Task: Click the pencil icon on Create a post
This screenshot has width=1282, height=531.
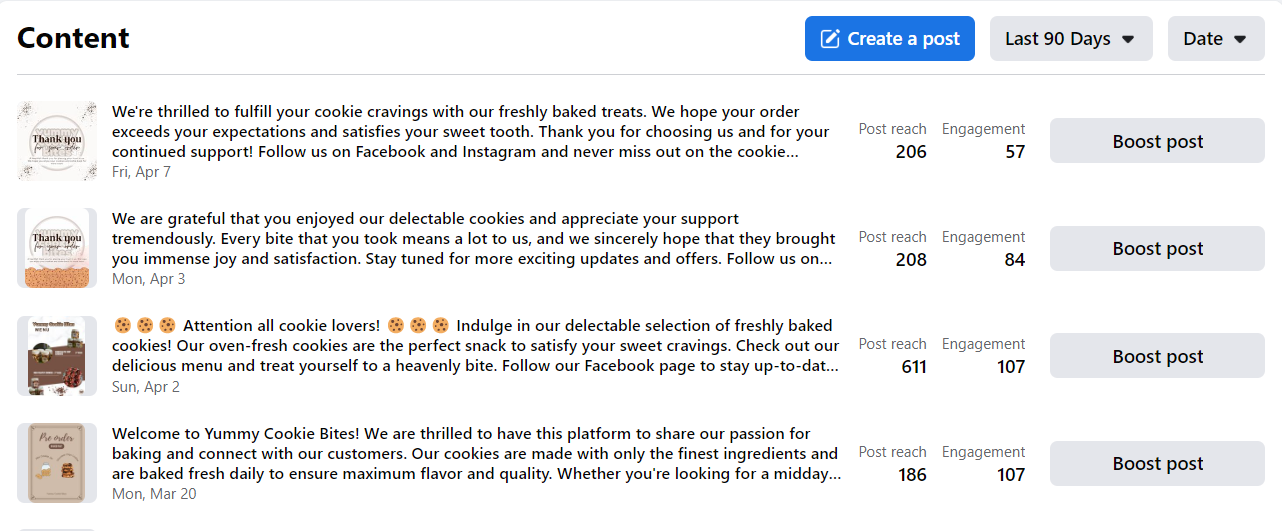Action: pos(830,39)
